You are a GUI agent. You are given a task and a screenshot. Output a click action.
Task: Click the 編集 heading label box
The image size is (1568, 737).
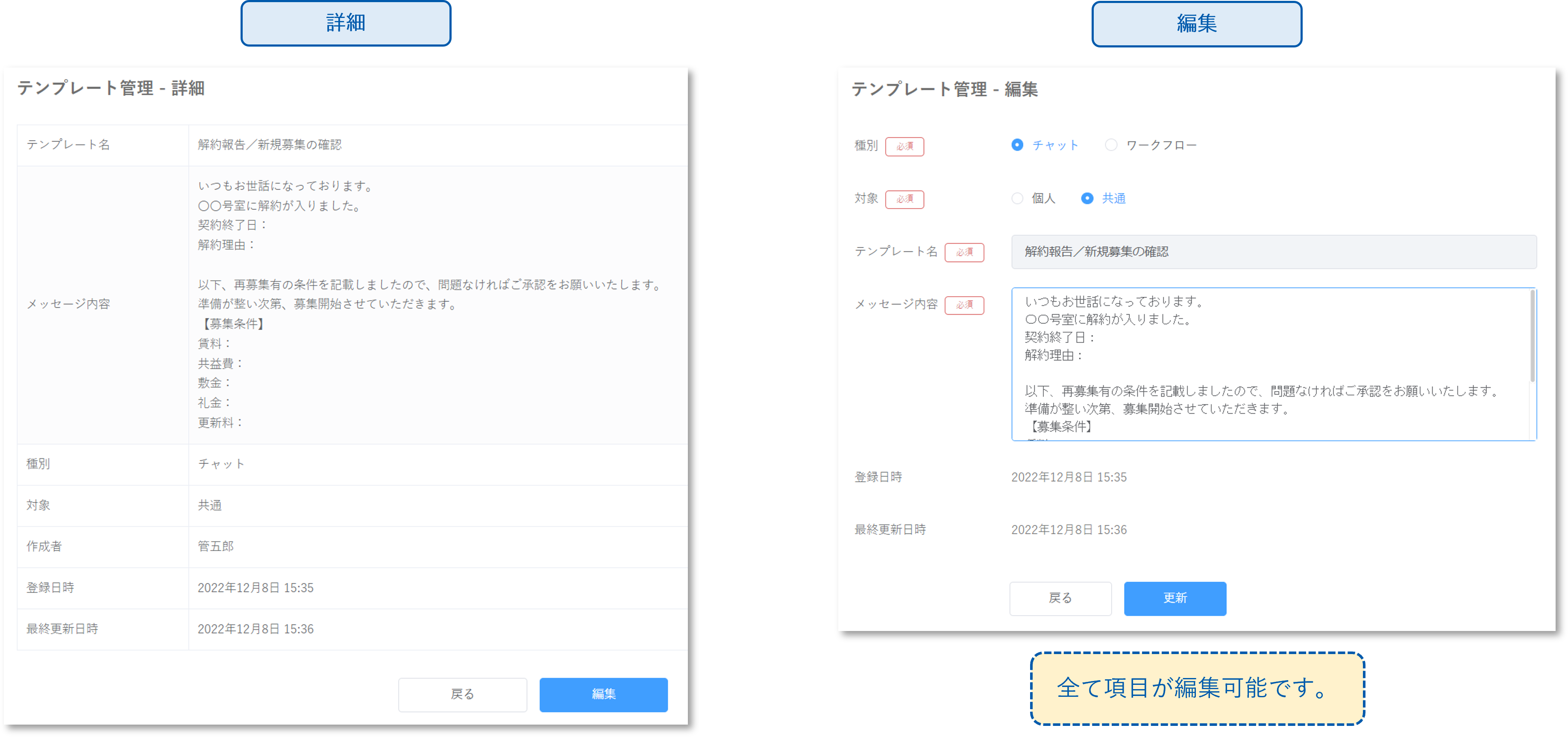1196,24
